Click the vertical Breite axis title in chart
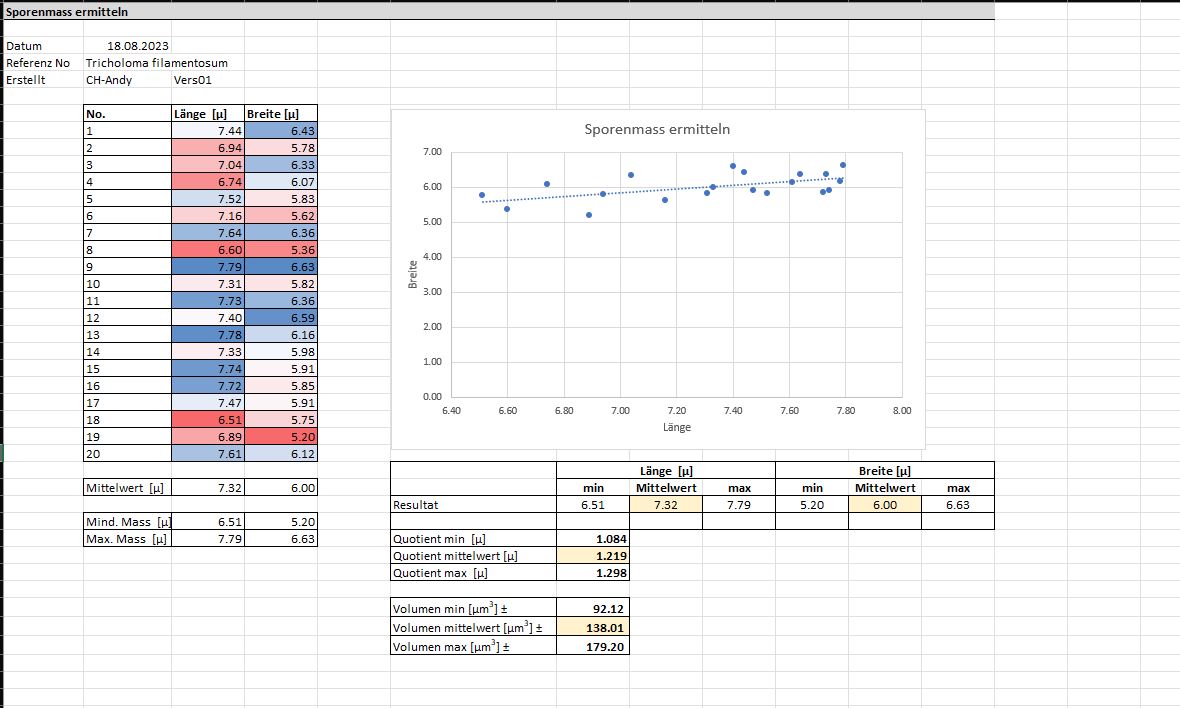1180x708 pixels. coord(412,274)
